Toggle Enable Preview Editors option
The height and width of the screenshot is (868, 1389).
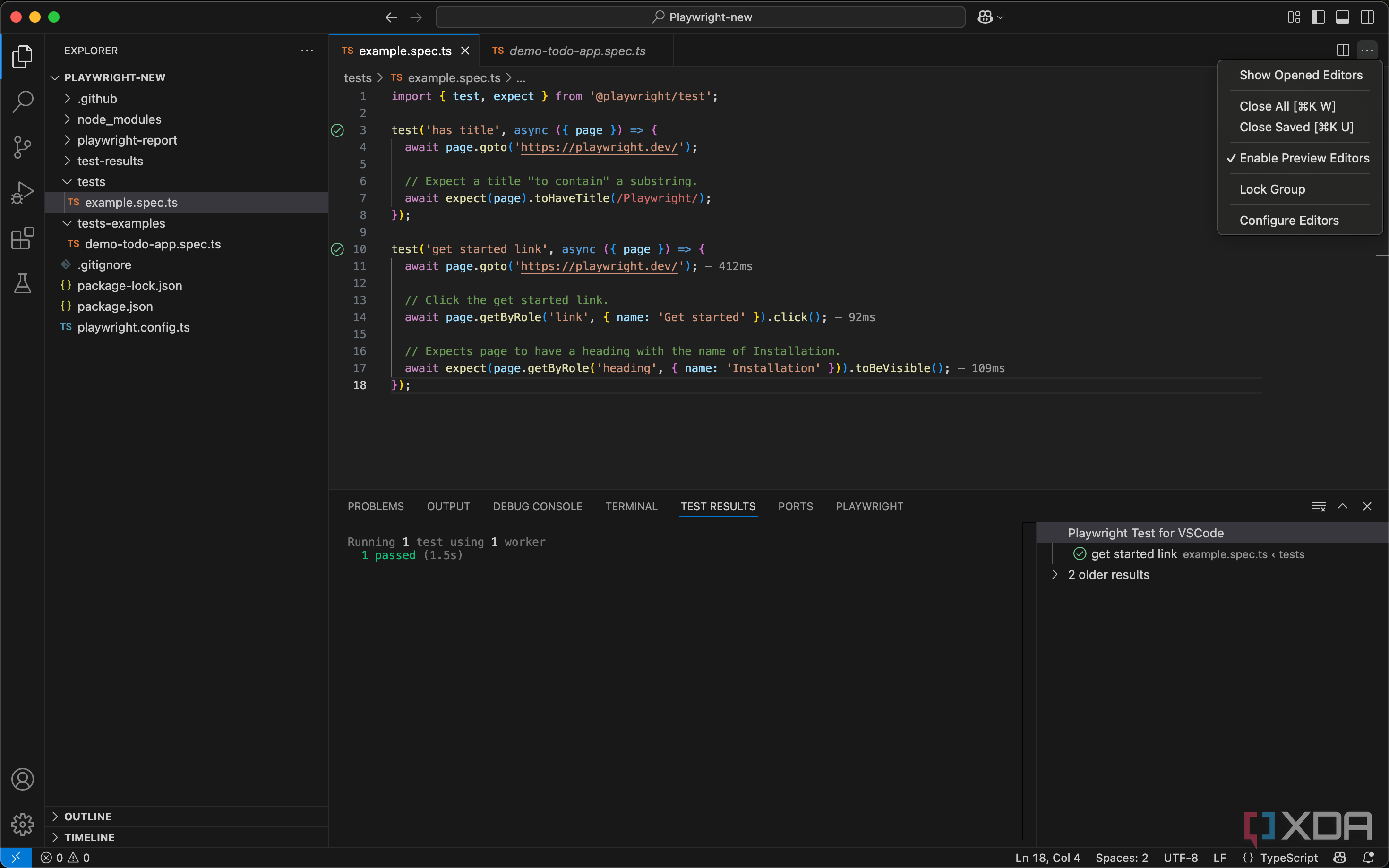[1299, 158]
